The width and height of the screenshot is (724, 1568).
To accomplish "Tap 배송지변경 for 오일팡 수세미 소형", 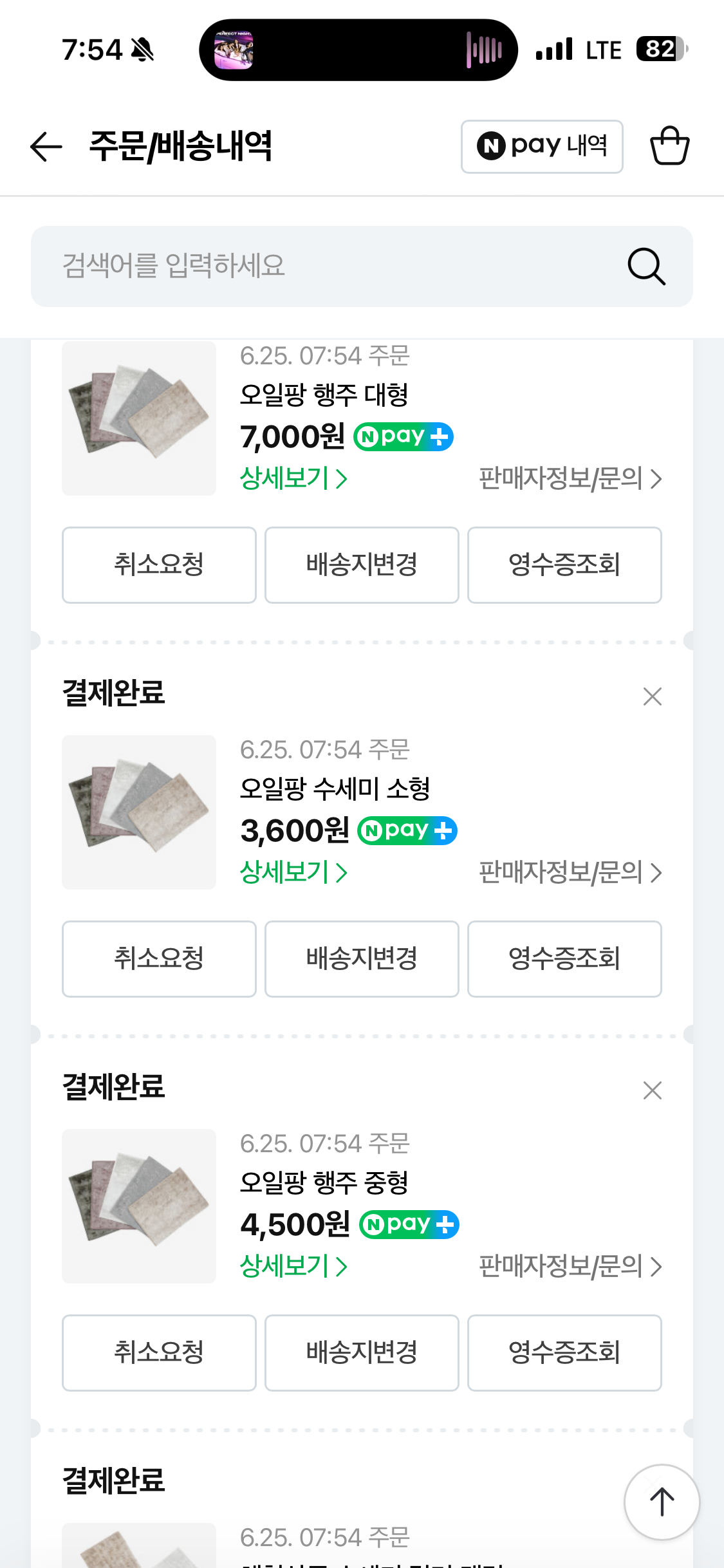I will pyautogui.click(x=362, y=959).
